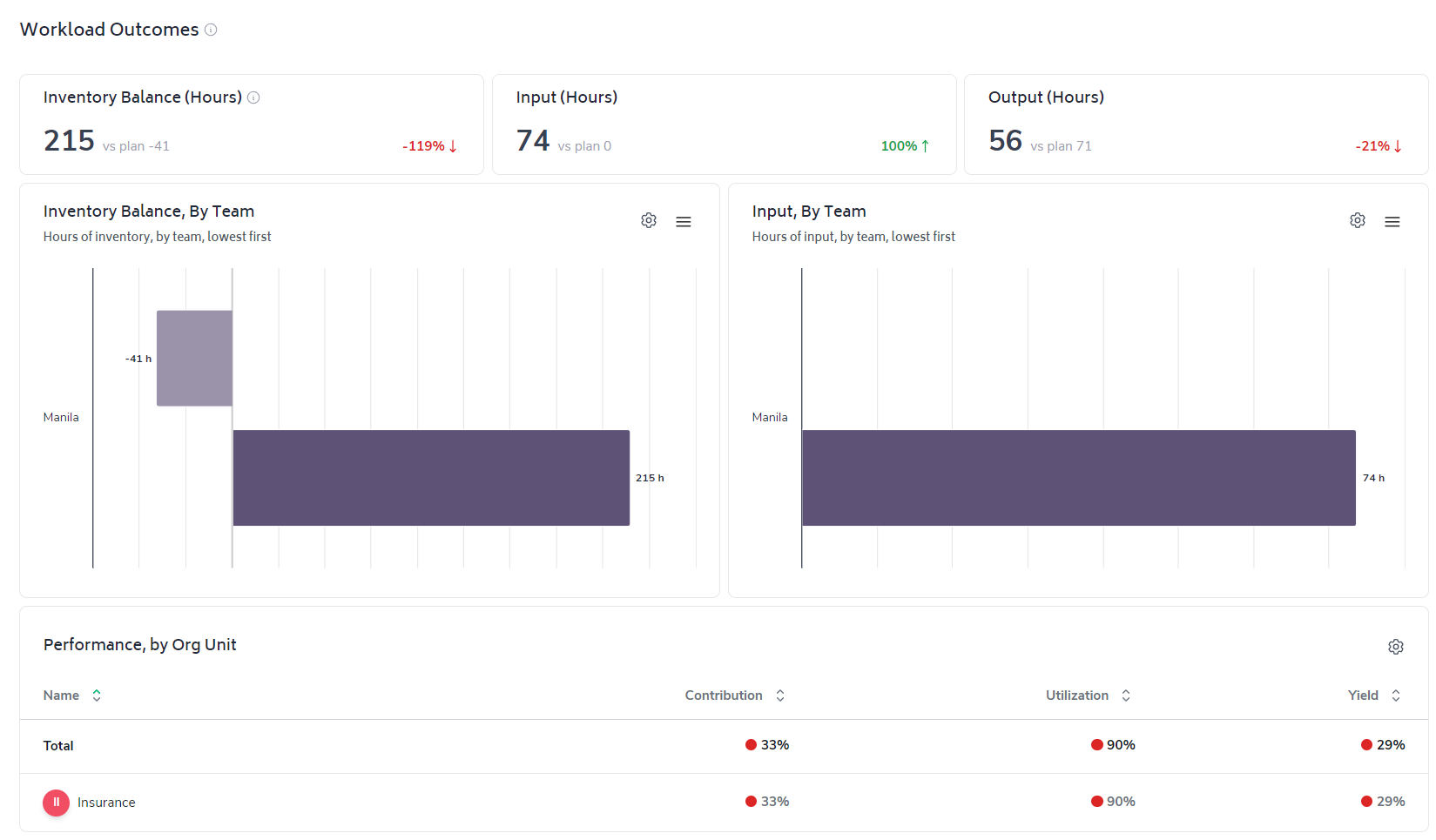Select the Total row in performance table
The height and width of the screenshot is (840, 1436).
point(724,746)
